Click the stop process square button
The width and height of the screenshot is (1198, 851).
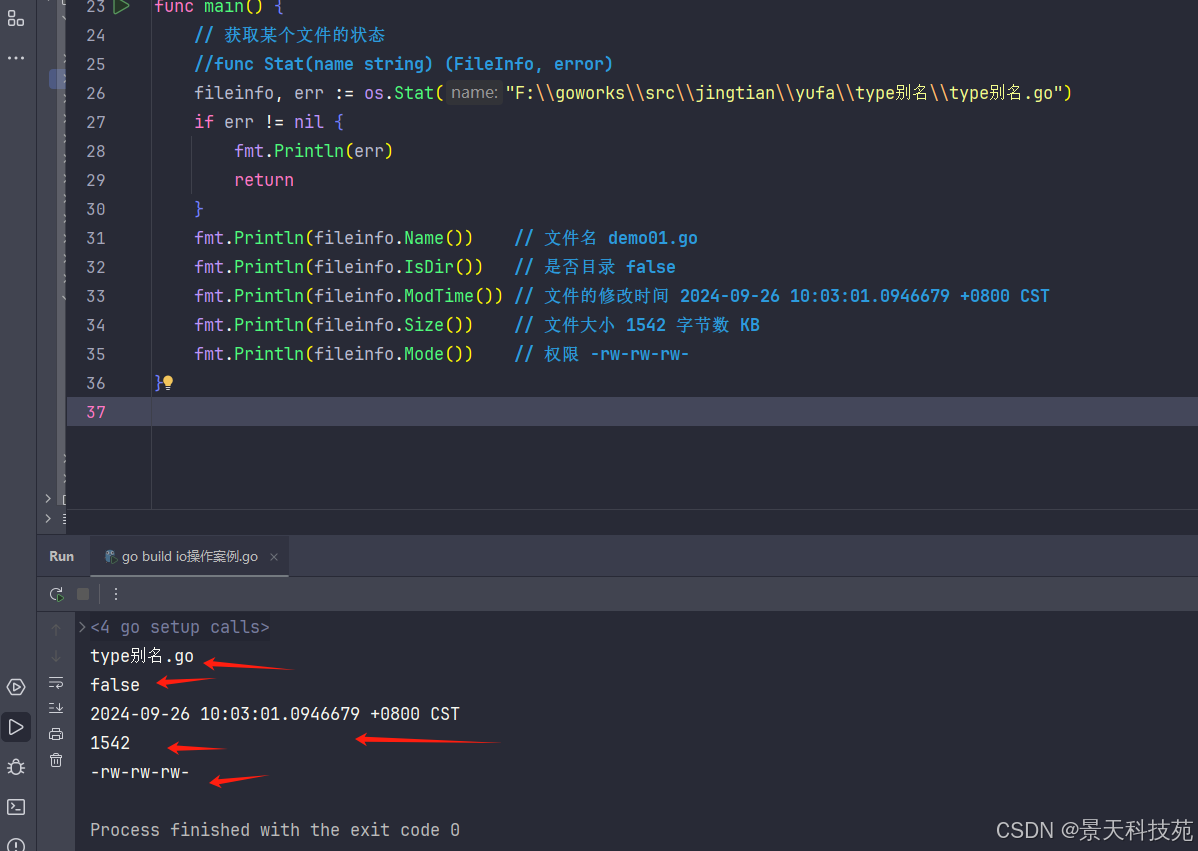[83, 594]
